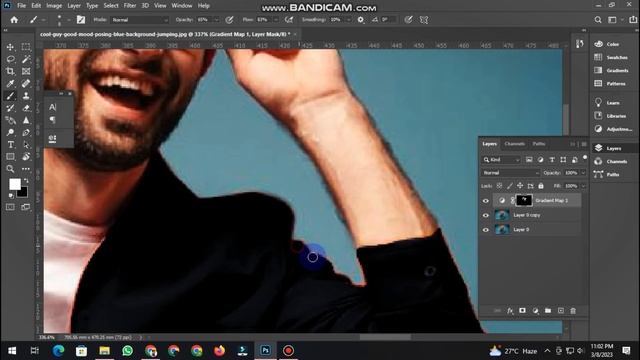The width and height of the screenshot is (640, 360).
Task: Open the brush Opacity dropdown arrow
Action: point(216,20)
